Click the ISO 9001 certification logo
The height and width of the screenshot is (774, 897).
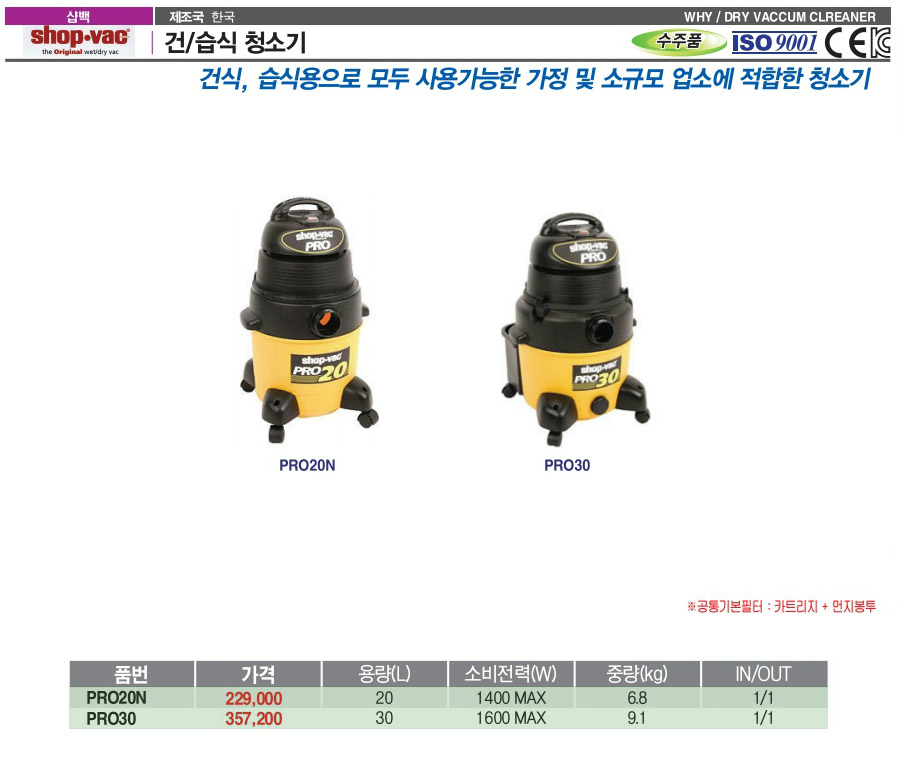(774, 42)
